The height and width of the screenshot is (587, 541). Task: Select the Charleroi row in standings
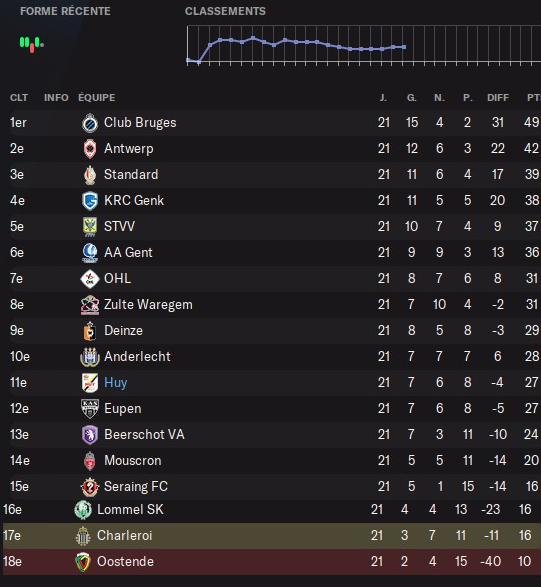click(272, 536)
